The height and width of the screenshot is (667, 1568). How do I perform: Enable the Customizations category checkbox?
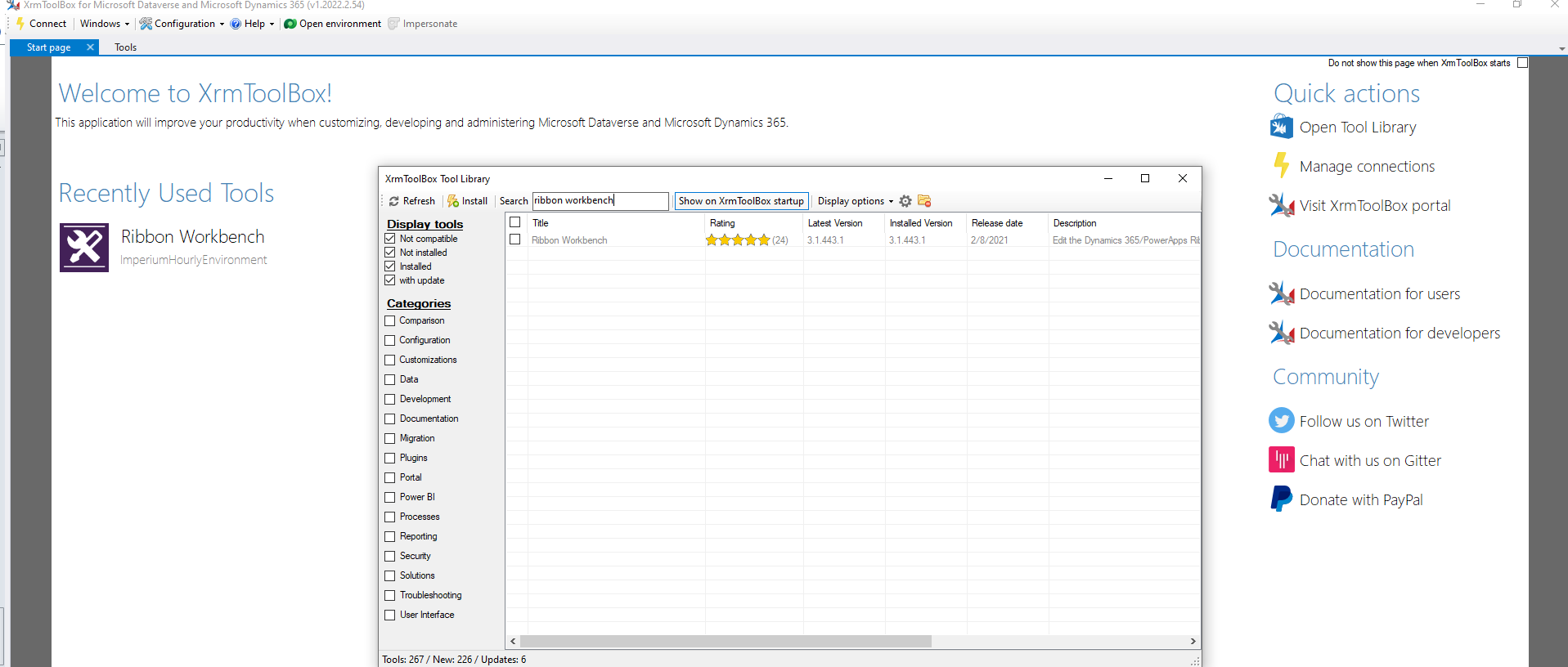(390, 360)
